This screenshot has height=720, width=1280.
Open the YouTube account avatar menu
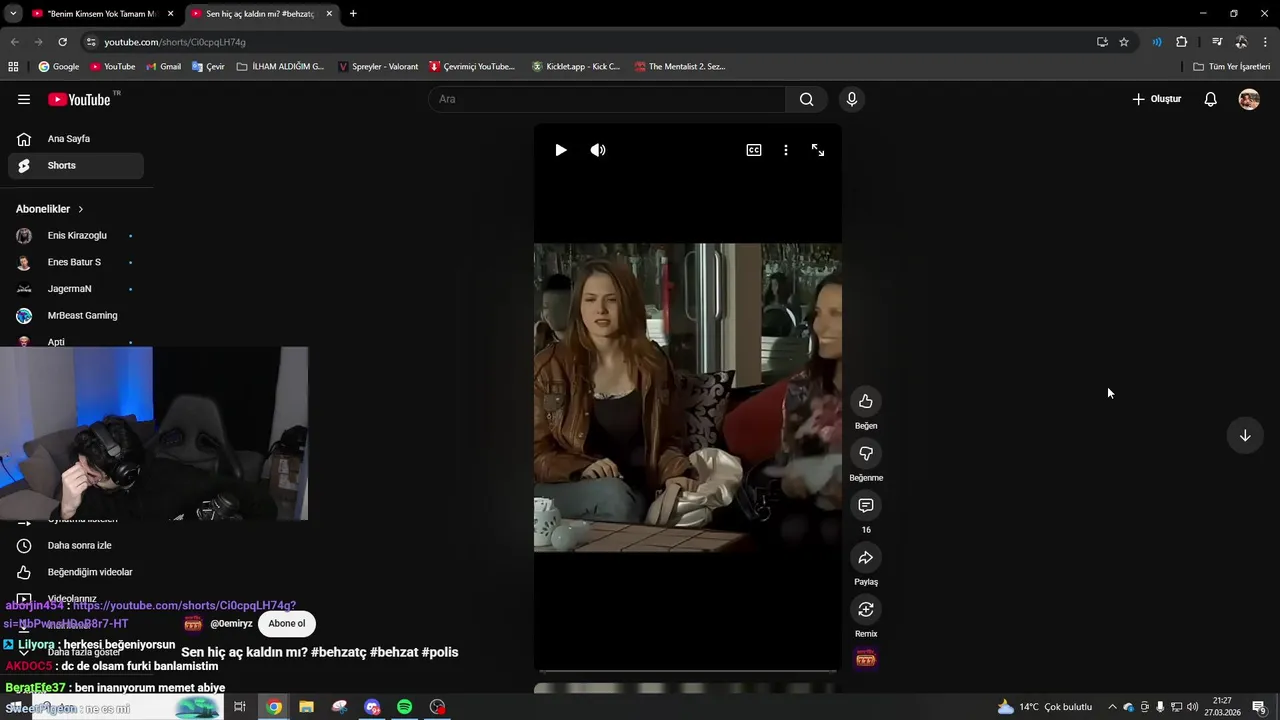(x=1249, y=99)
